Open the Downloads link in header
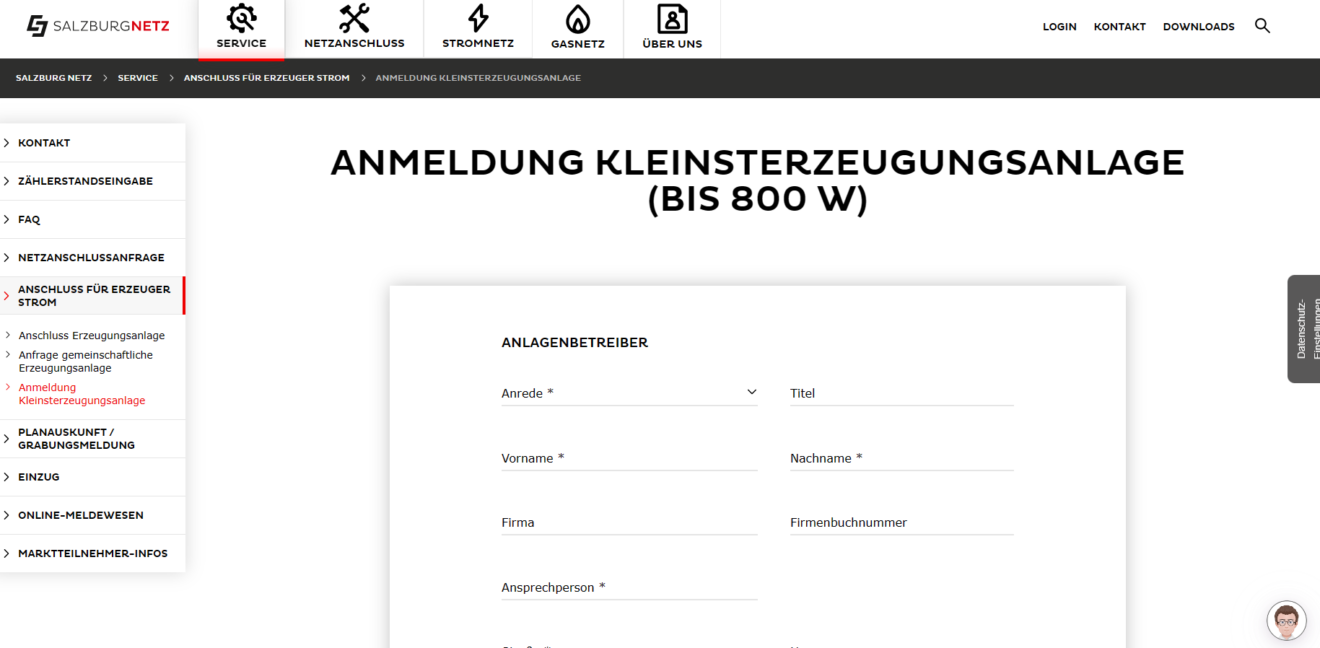The height and width of the screenshot is (648, 1320). tap(1198, 27)
